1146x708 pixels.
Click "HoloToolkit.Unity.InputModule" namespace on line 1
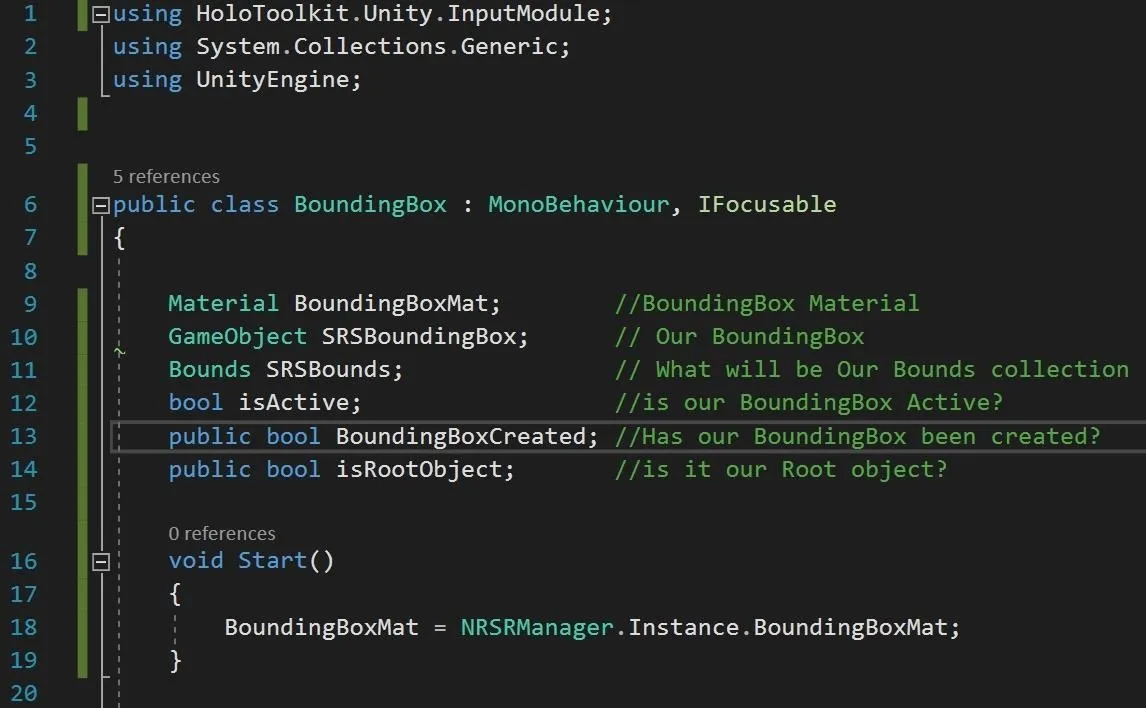coord(398,14)
